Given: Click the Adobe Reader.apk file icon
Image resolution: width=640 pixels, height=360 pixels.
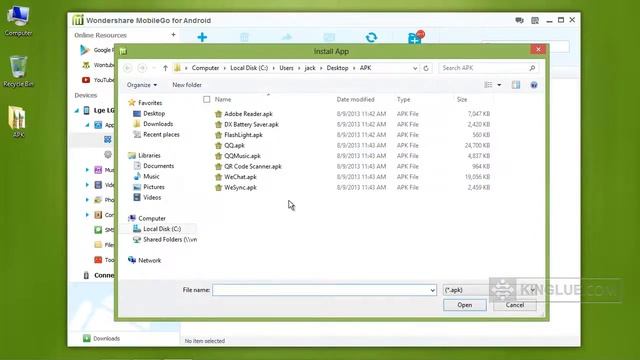Looking at the screenshot, I should coord(218,114).
